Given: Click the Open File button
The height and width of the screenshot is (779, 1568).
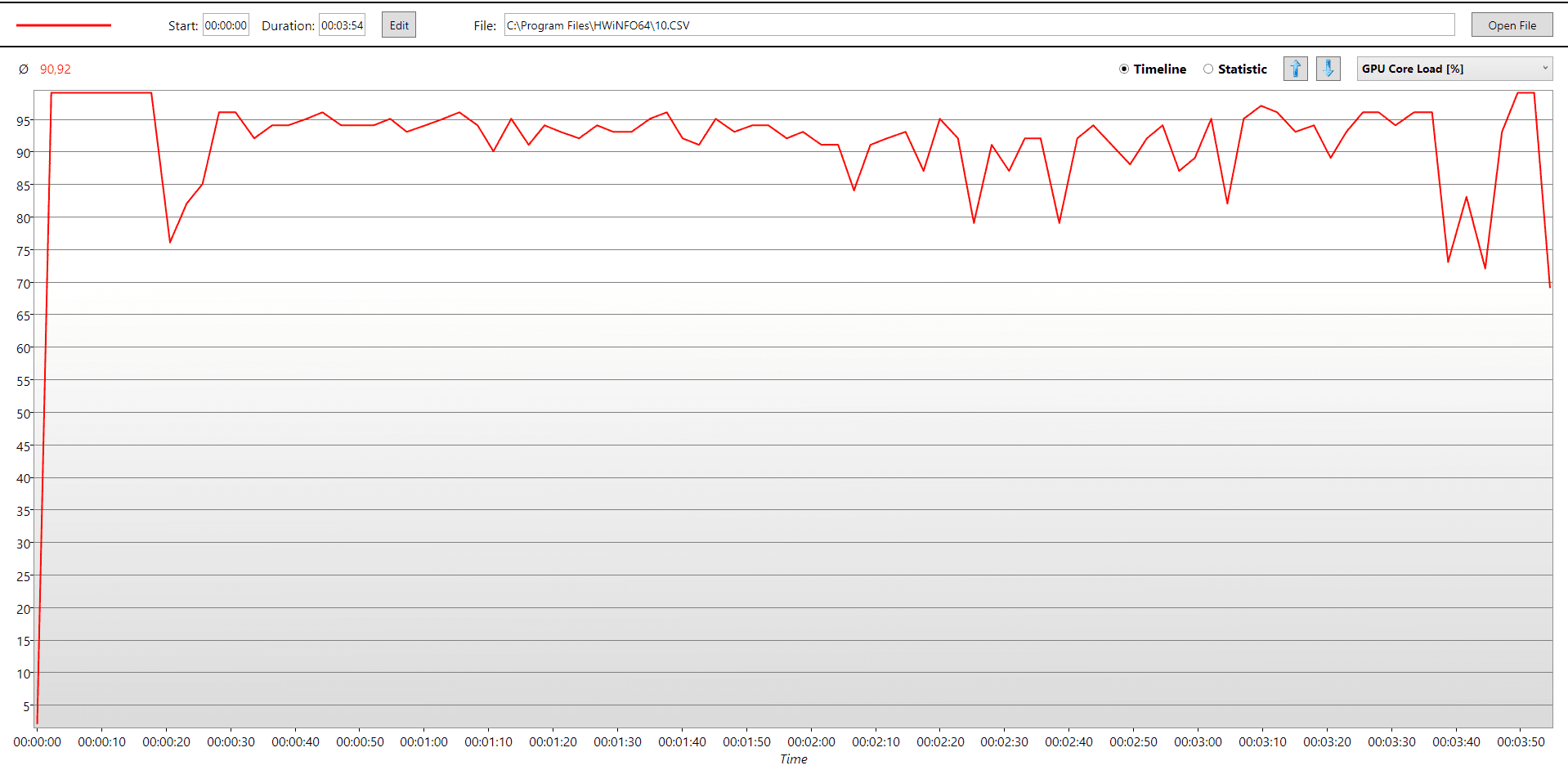Looking at the screenshot, I should (x=1512, y=25).
